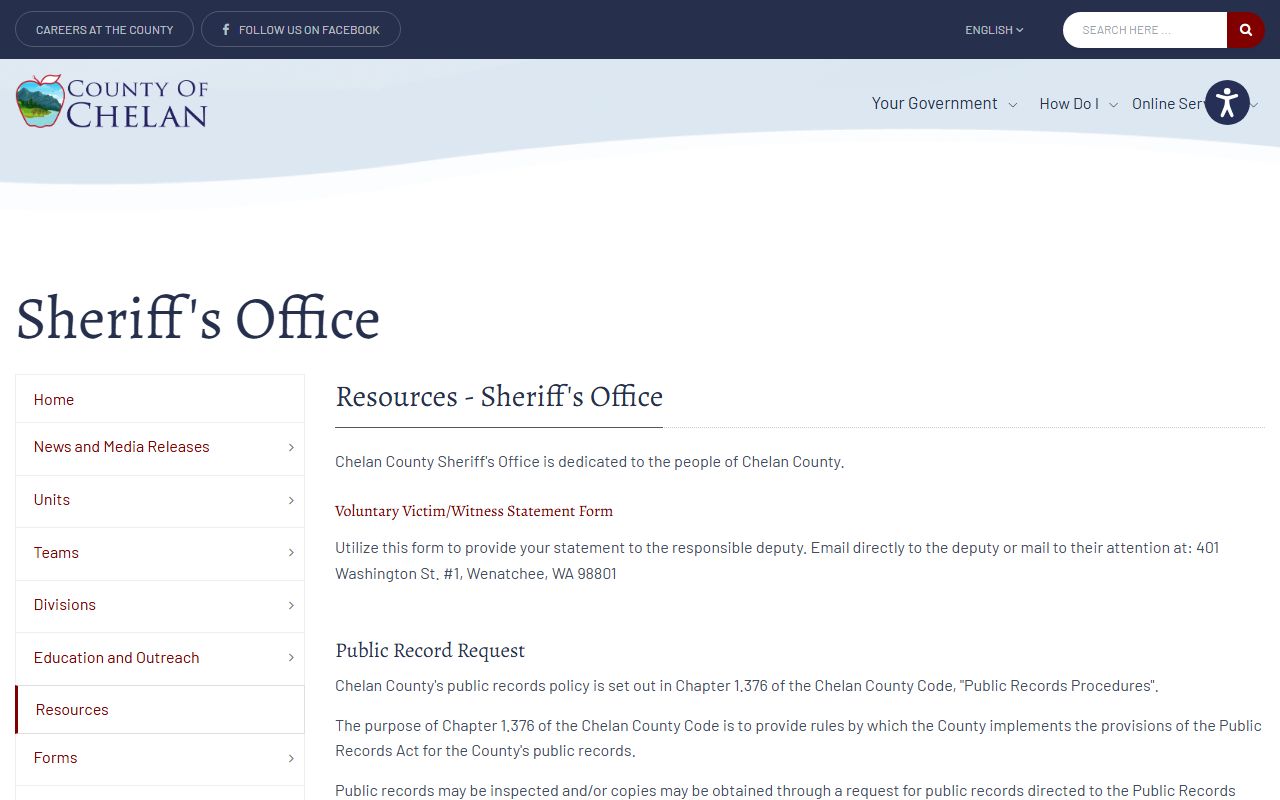
Task: Click the Facebook icon in Follow Us button
Action: click(226, 30)
